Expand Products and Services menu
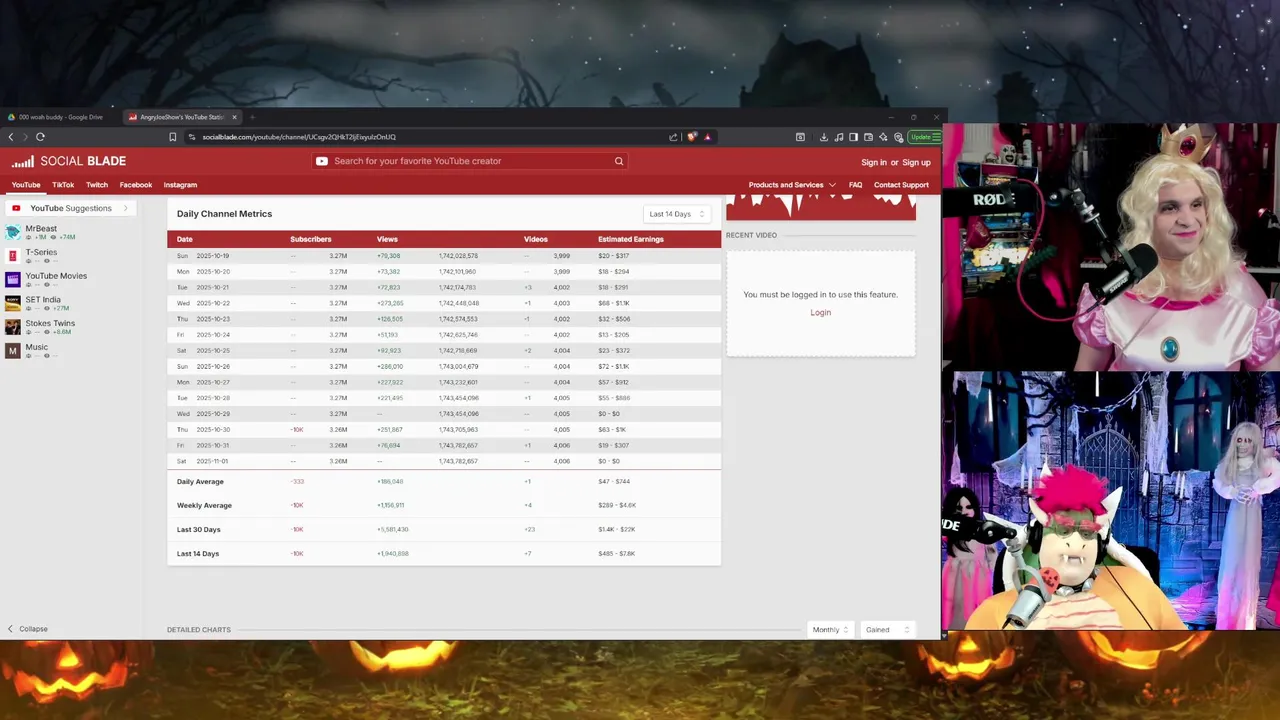The width and height of the screenshot is (1280, 720). [x=792, y=185]
